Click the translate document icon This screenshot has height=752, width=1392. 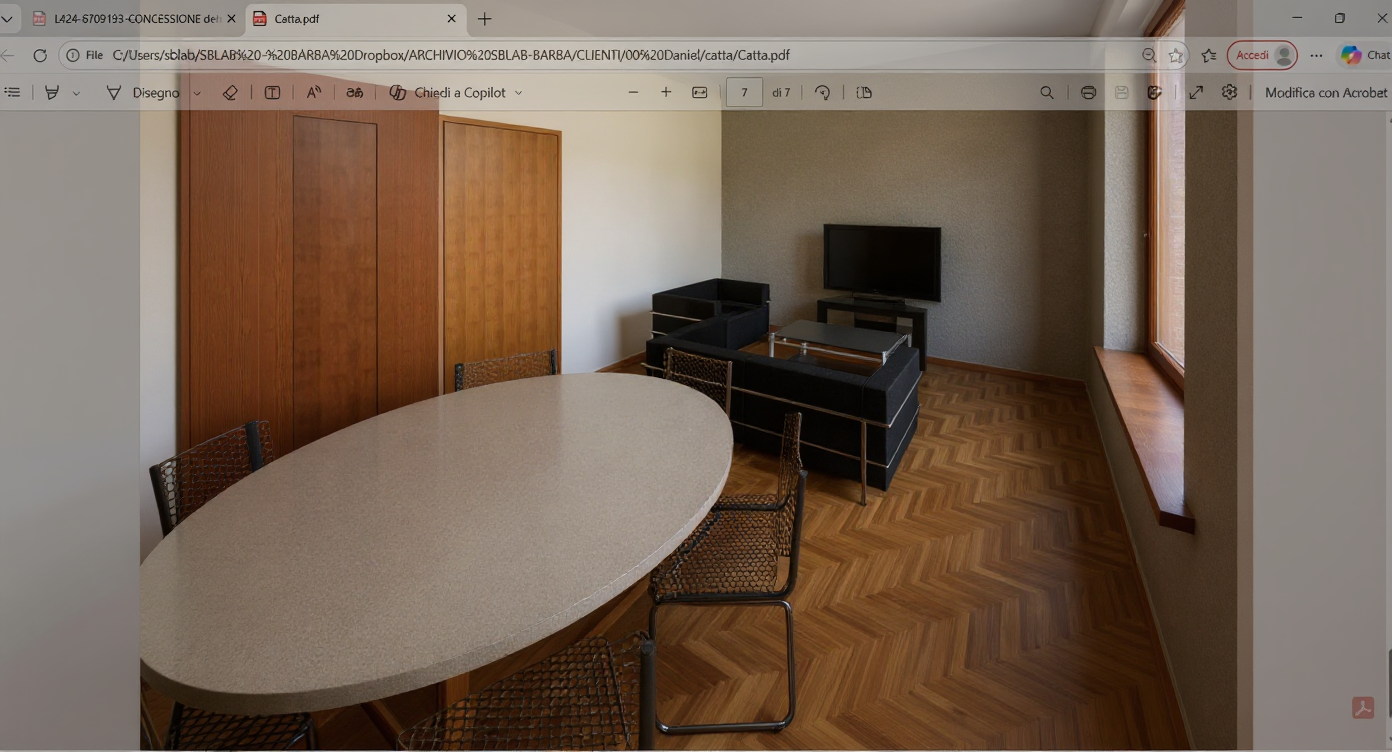[355, 92]
